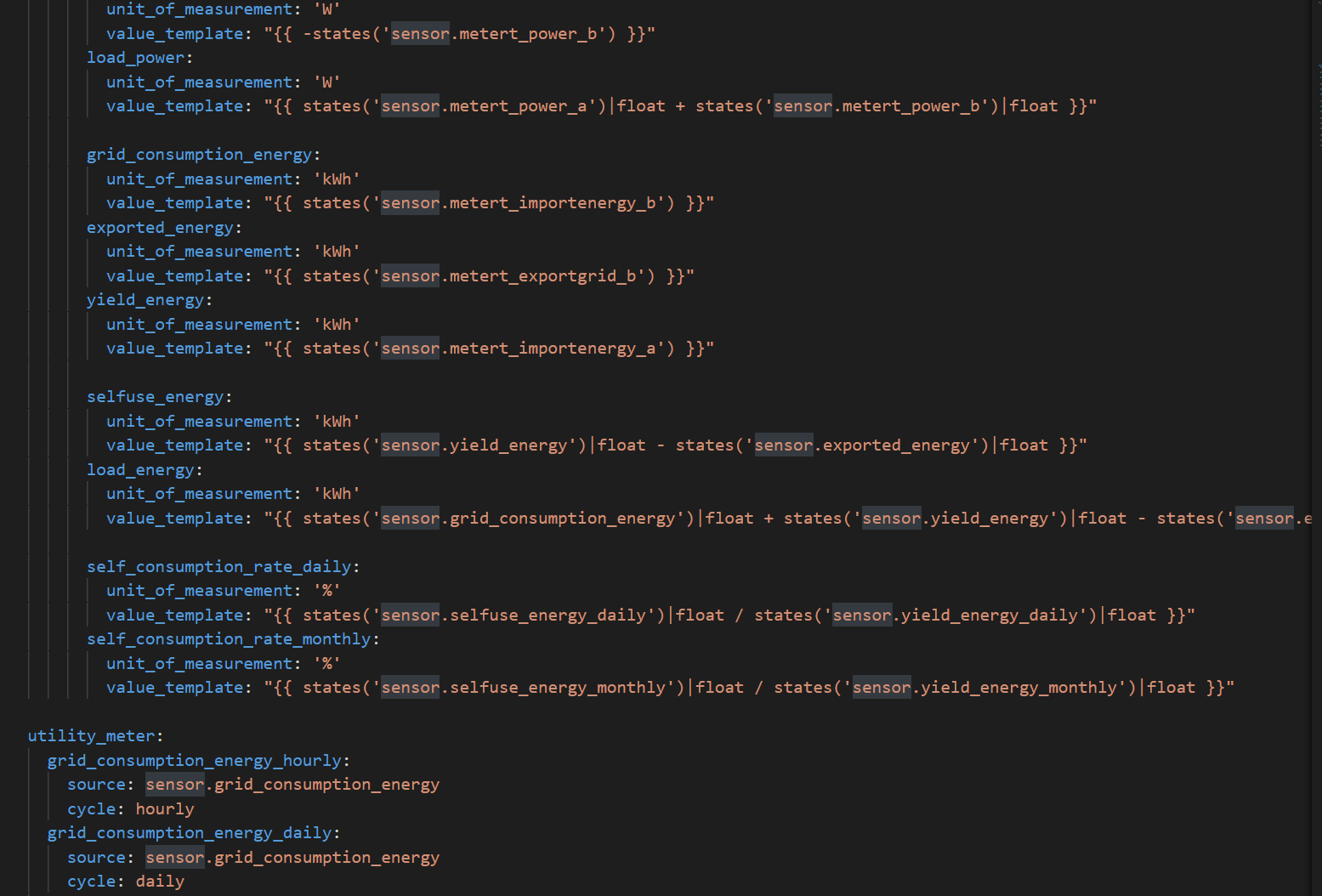Select the yield_energy key line
Screen dimensions: 1322x896
[145, 300]
